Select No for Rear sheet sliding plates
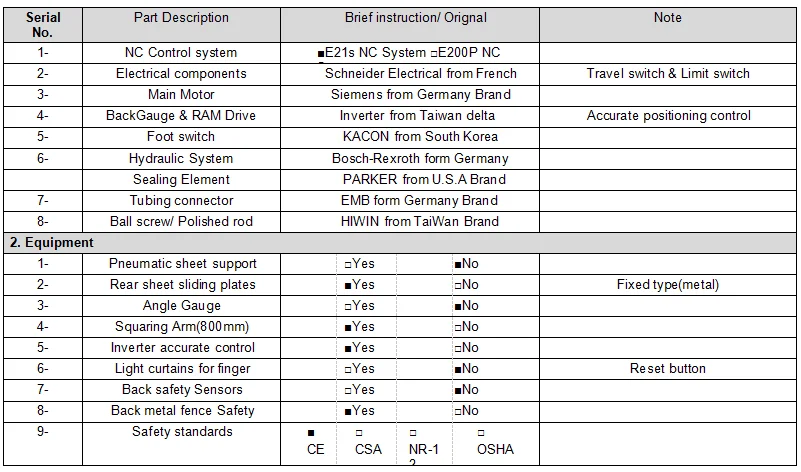This screenshot has height=472, width=801. point(458,285)
